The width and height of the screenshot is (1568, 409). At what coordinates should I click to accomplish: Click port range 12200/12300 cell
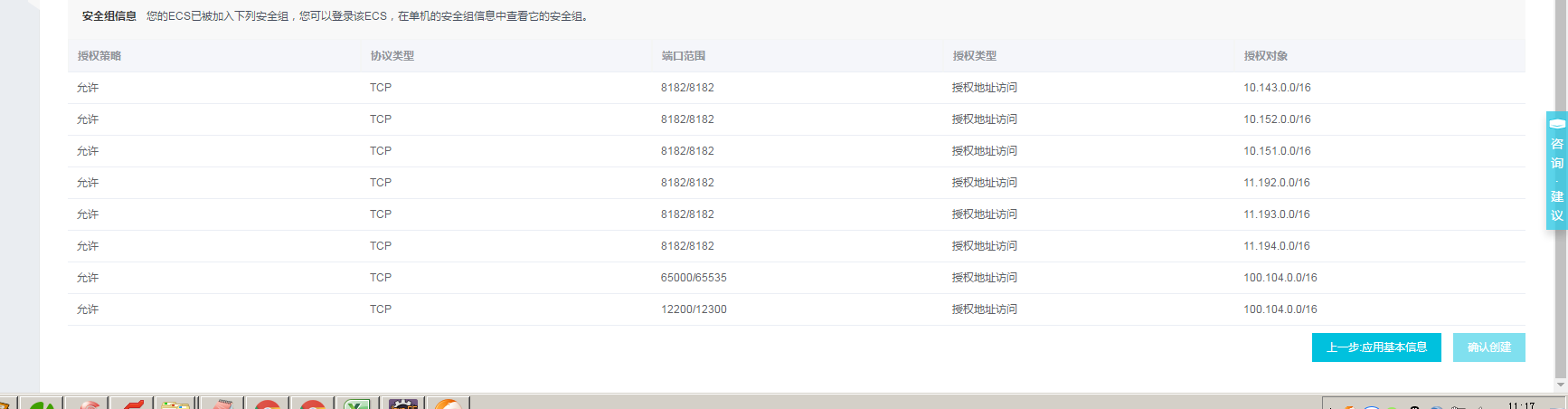(694, 309)
